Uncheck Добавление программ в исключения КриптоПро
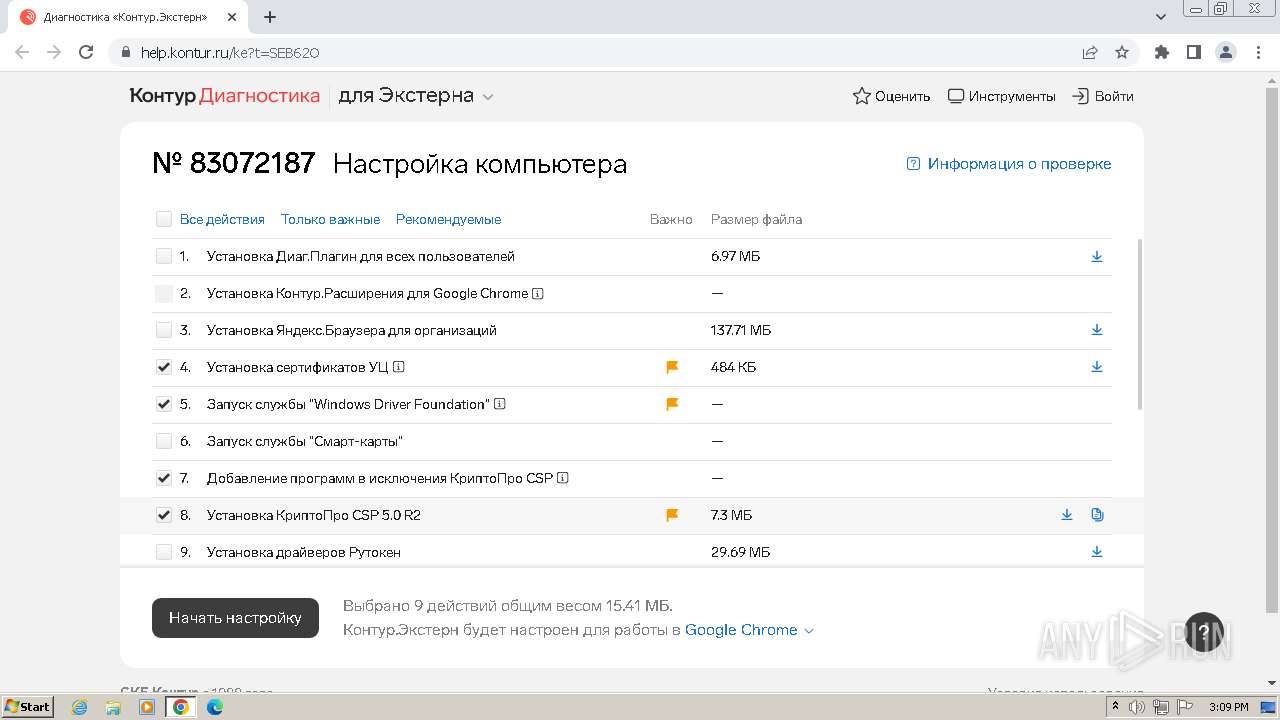 coord(164,478)
